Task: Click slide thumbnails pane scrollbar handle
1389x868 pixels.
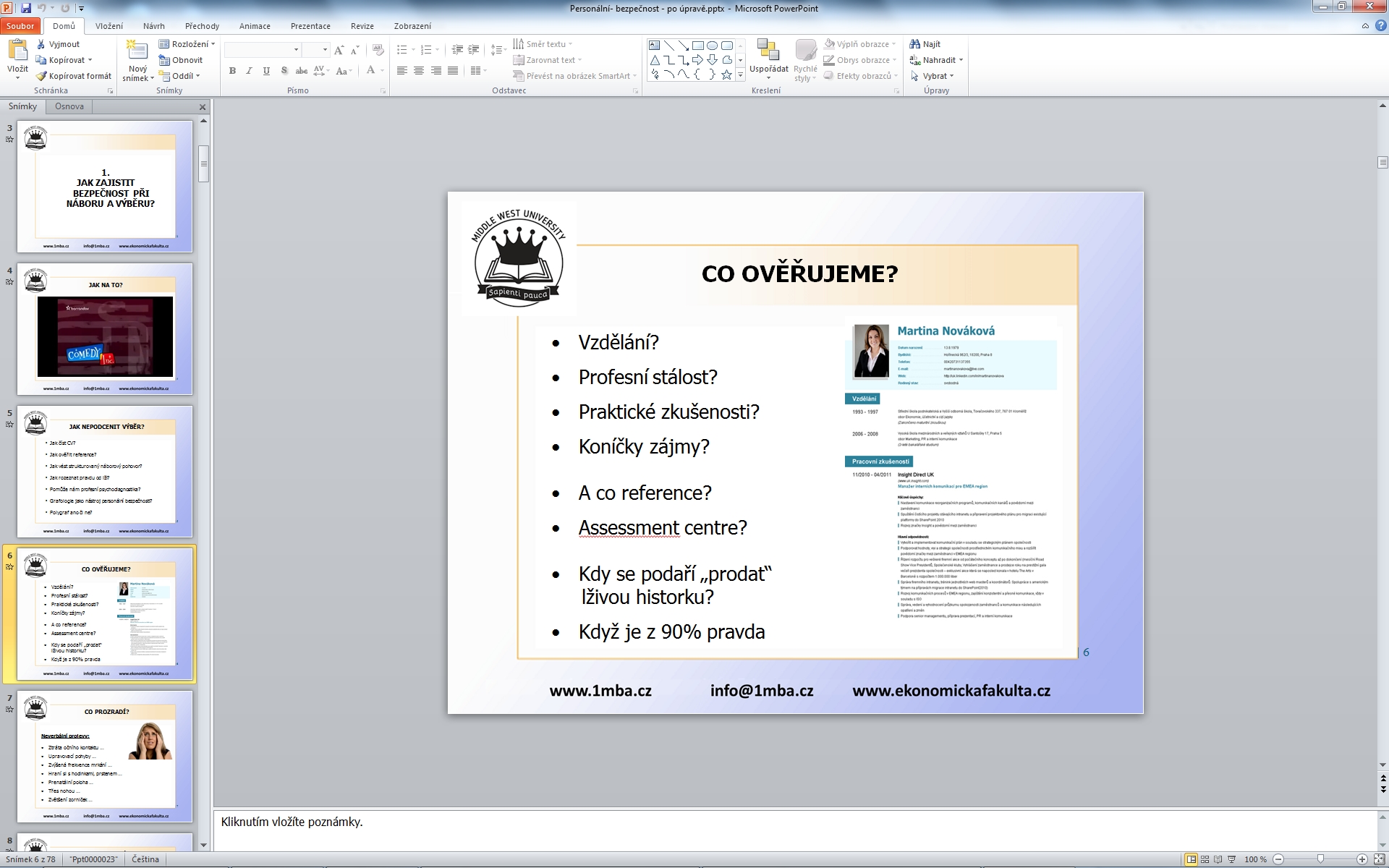Action: point(204,163)
